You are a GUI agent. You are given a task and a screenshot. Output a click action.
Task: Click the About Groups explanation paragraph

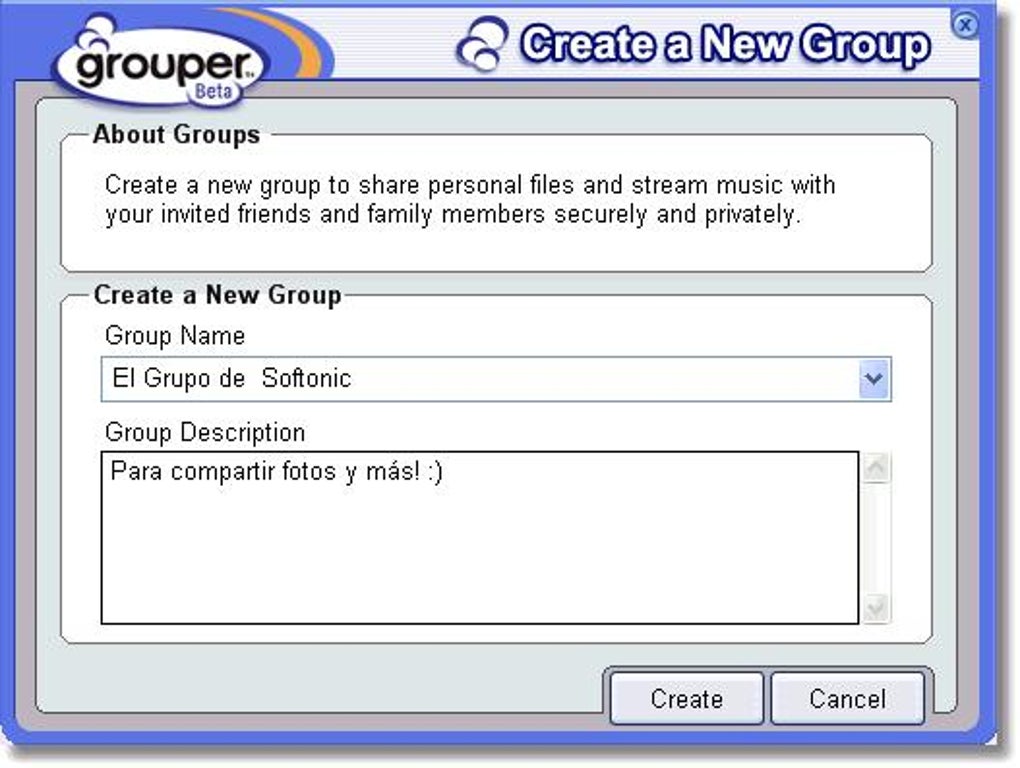(470, 200)
